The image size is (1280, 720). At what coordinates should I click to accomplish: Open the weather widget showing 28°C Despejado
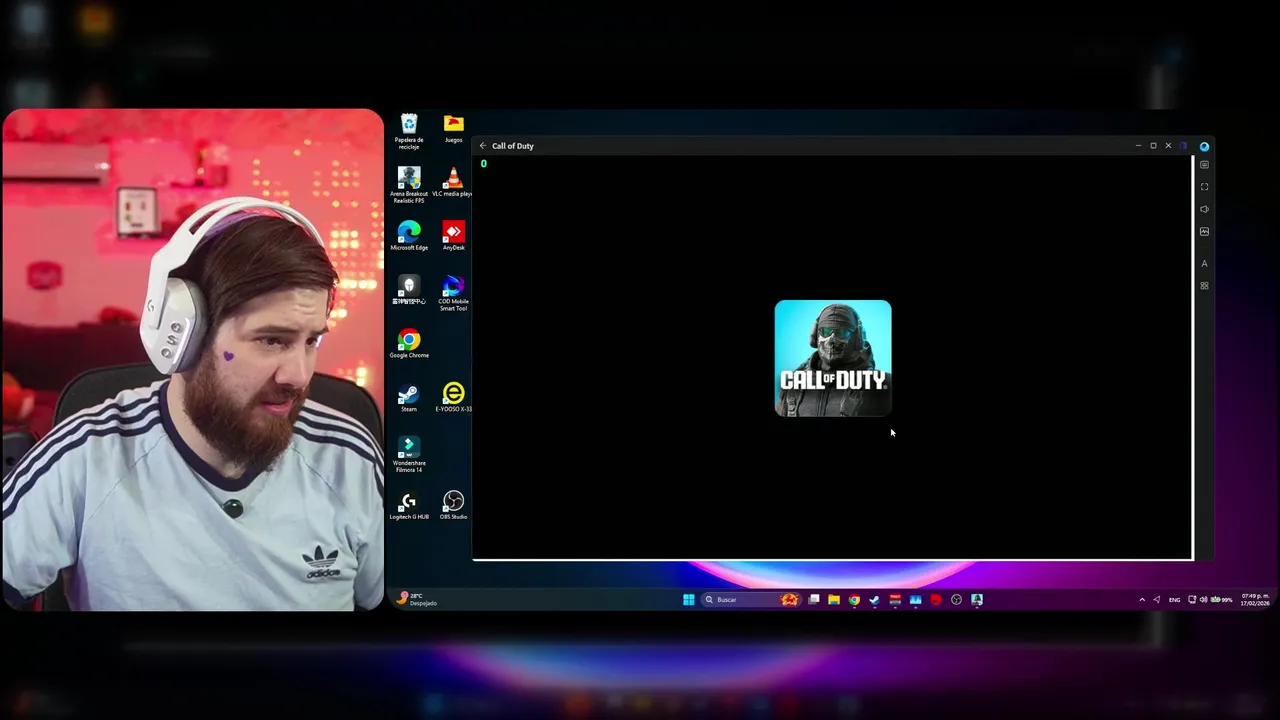[417, 599]
